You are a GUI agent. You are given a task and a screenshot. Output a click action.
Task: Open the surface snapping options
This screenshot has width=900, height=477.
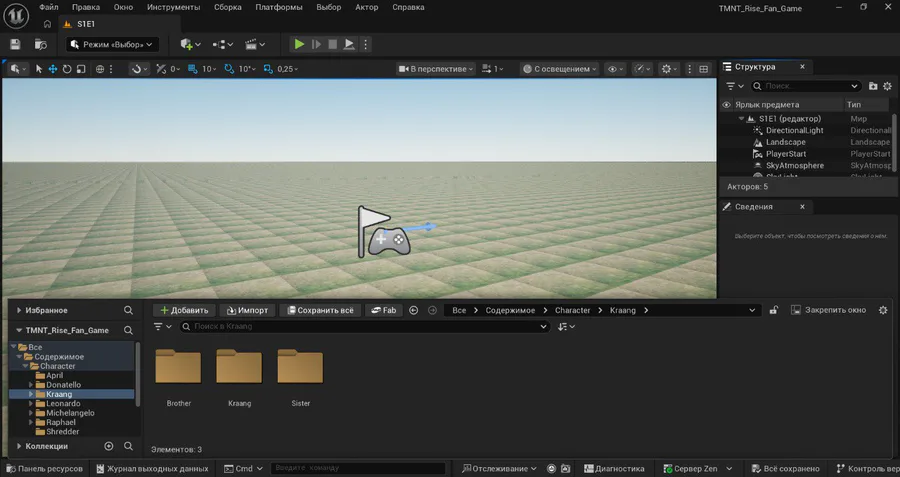click(138, 69)
